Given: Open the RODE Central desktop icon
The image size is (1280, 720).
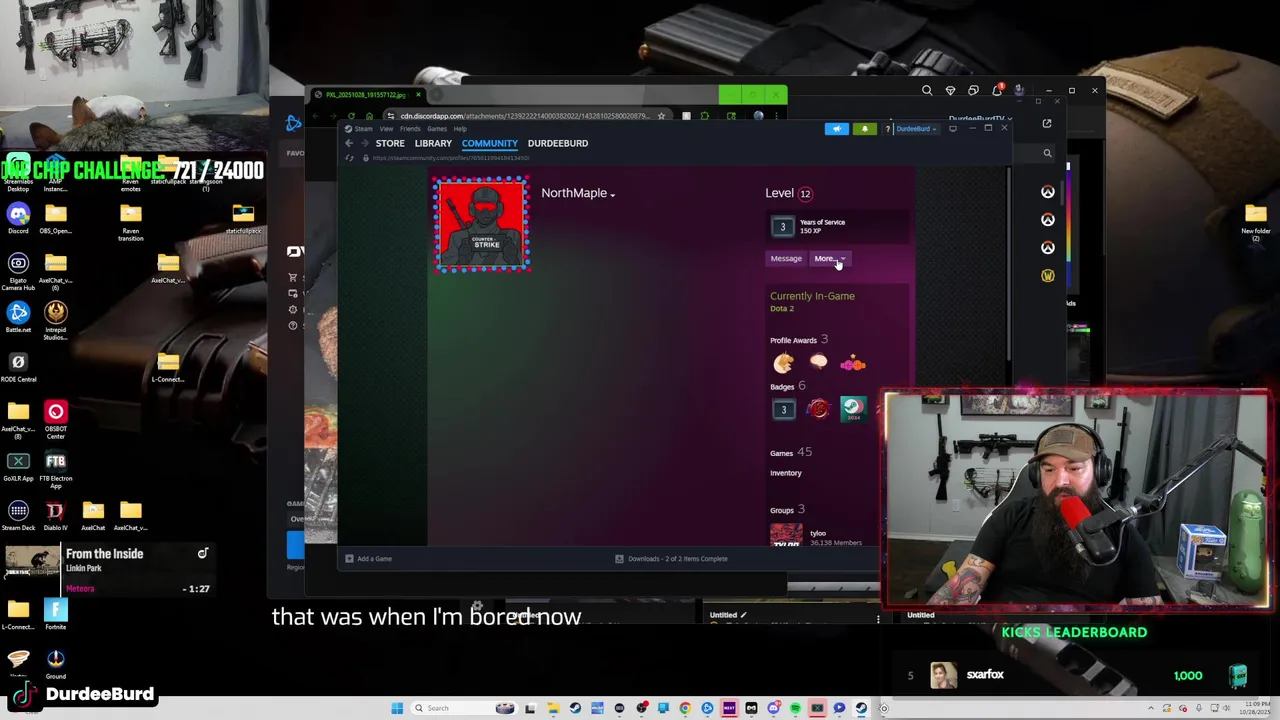Looking at the screenshot, I should point(18,367).
